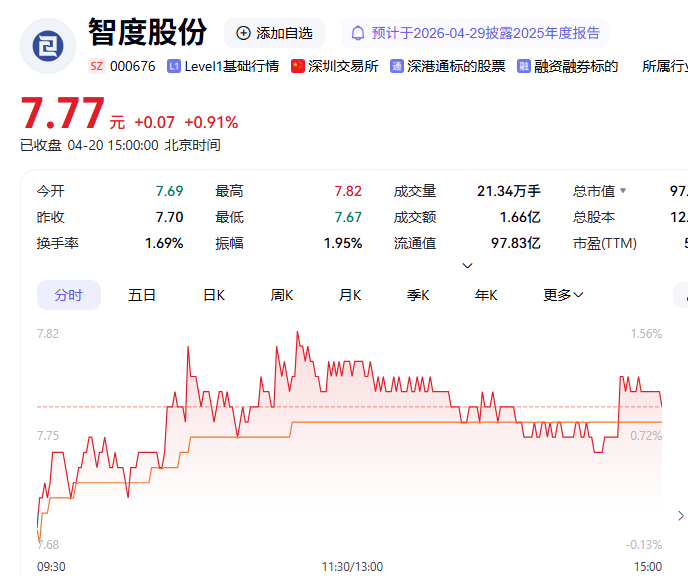The width and height of the screenshot is (688, 577).
Task: Click the 7.75 price axis label
Action: click(48, 436)
